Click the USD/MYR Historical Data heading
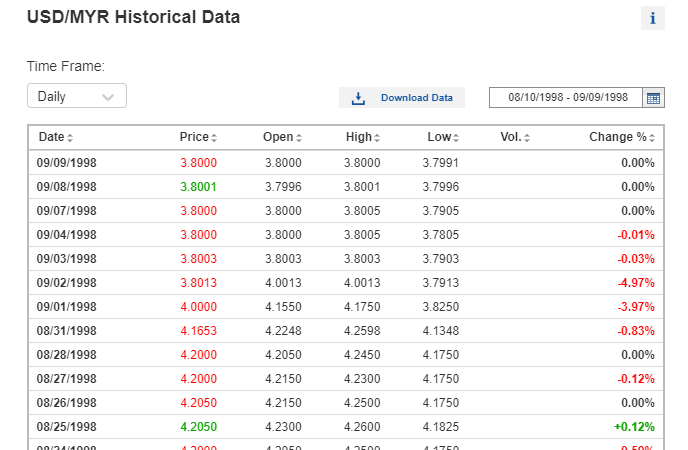The width and height of the screenshot is (688, 450). (133, 18)
